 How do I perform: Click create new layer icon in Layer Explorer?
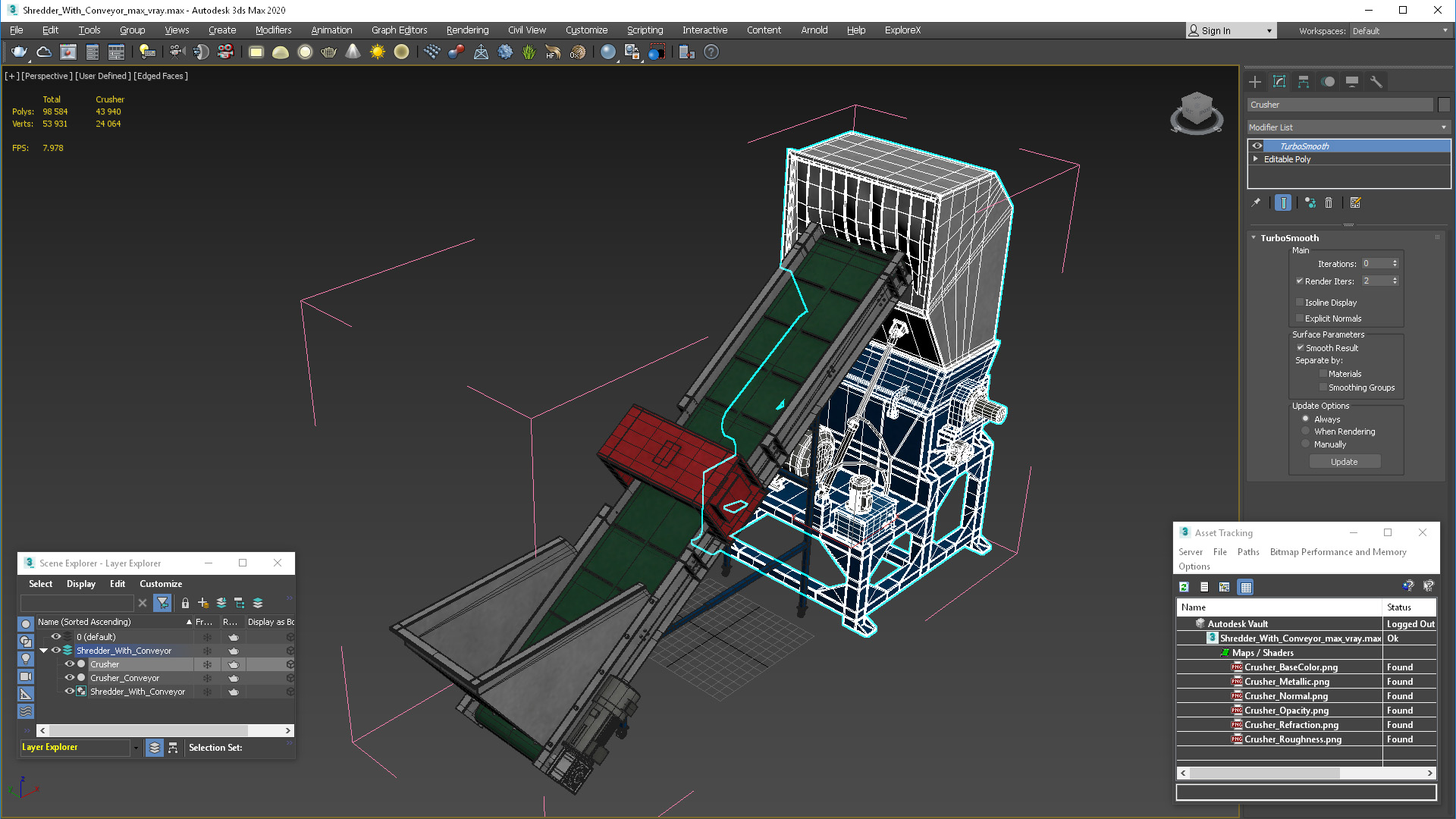point(203,604)
